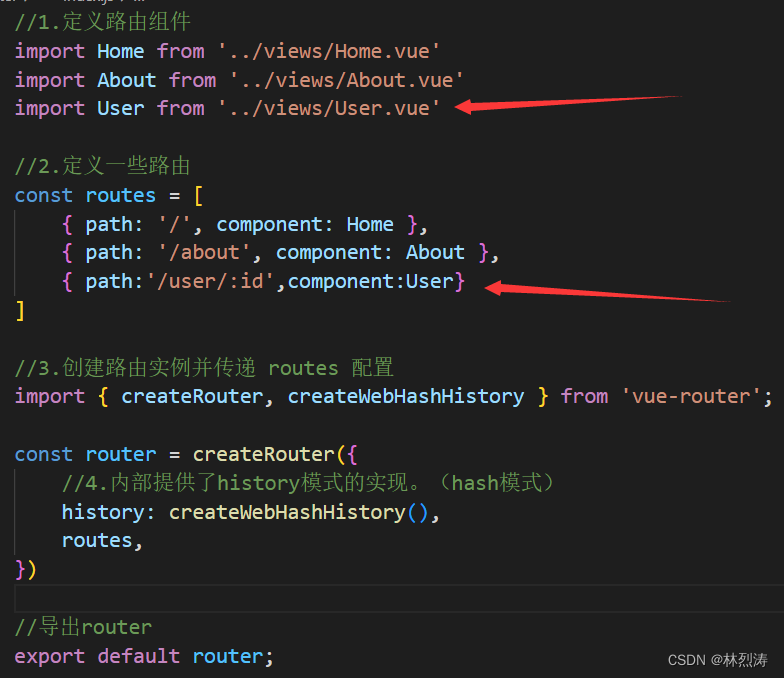Image resolution: width=784 pixels, height=678 pixels.
Task: Click the '/about' path string
Action: (x=204, y=252)
